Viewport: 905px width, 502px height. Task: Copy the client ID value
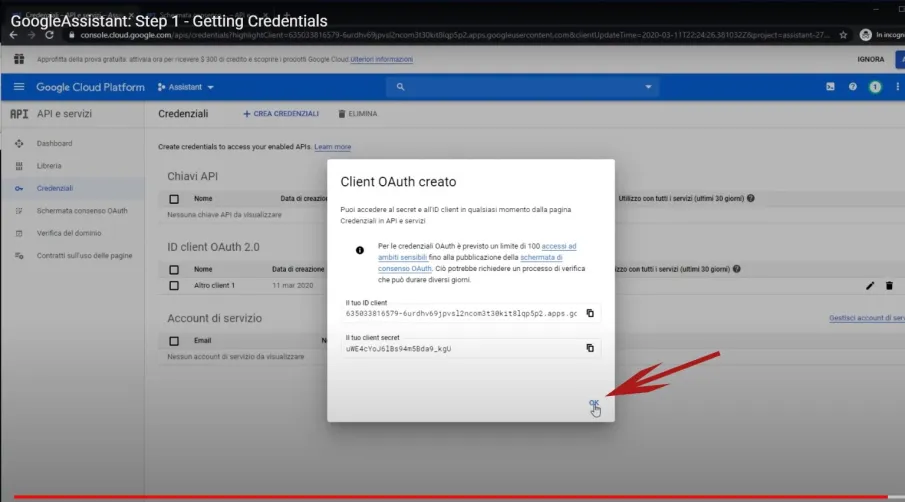[590, 313]
